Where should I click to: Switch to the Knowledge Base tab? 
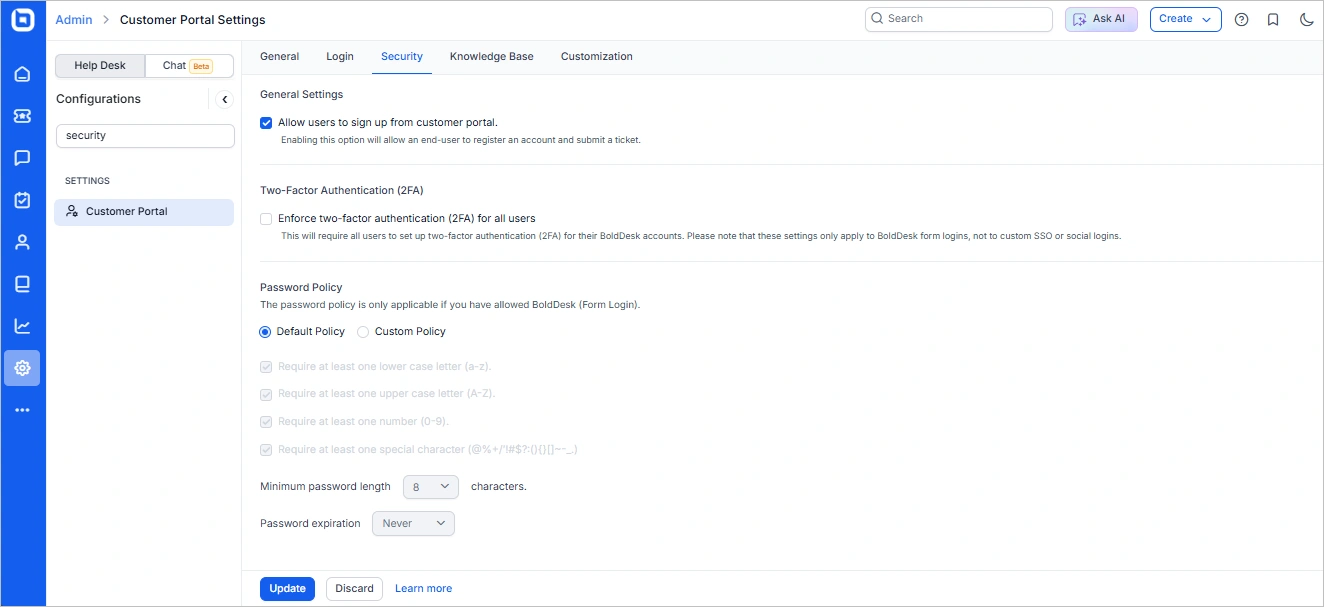[492, 57]
